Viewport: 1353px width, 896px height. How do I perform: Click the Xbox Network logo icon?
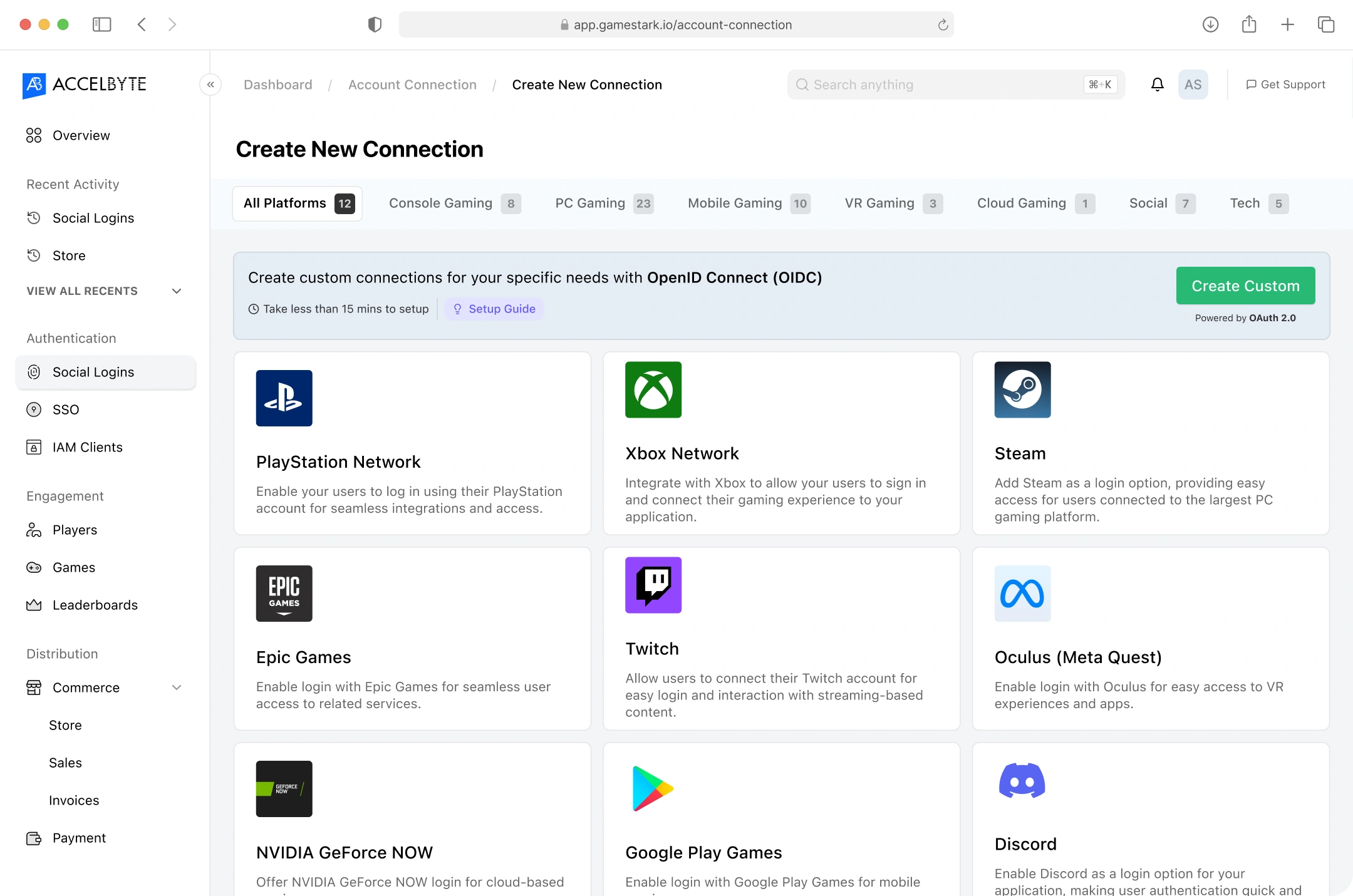point(653,389)
